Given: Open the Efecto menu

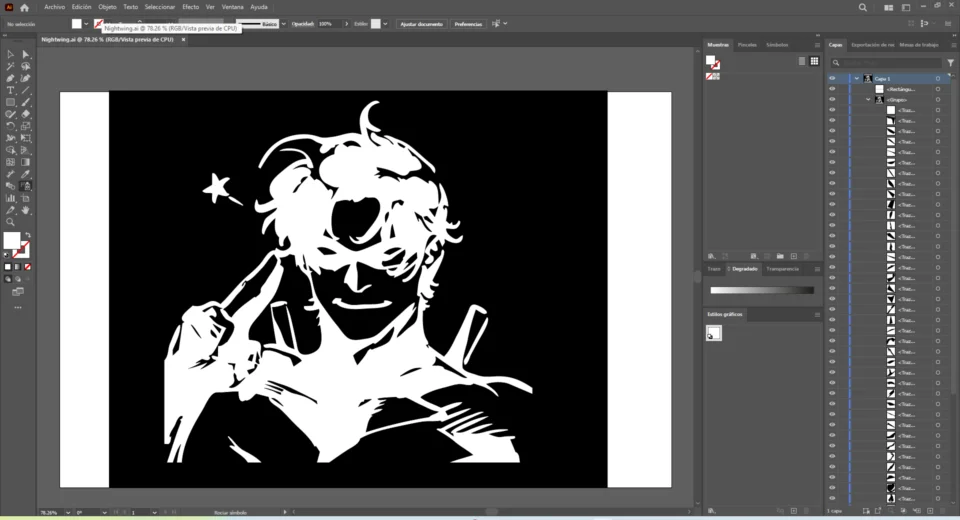Looking at the screenshot, I should coord(190,7).
